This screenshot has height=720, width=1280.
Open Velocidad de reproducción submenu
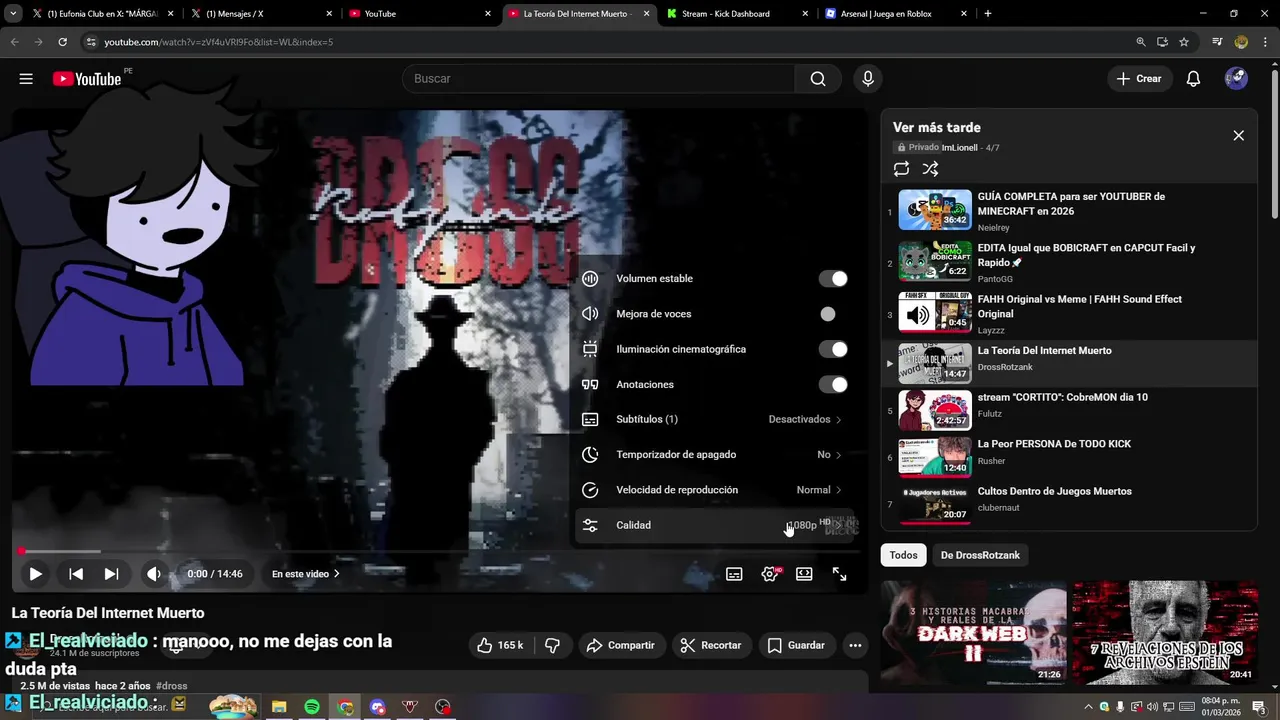(x=714, y=490)
